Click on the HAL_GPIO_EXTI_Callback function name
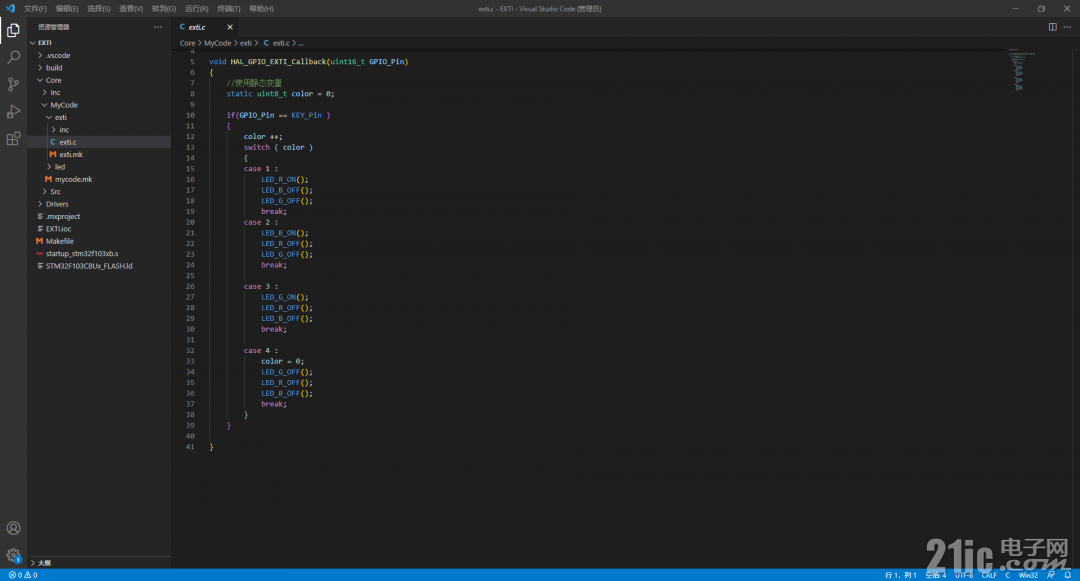 click(x=278, y=61)
